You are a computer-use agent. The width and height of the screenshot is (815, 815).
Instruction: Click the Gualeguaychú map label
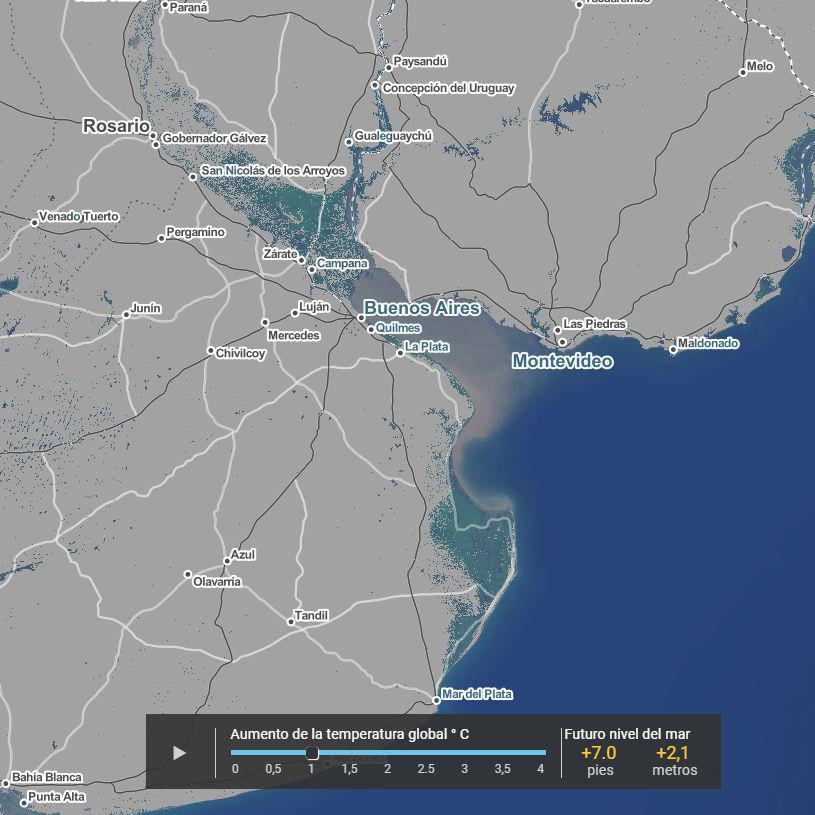tap(393, 135)
